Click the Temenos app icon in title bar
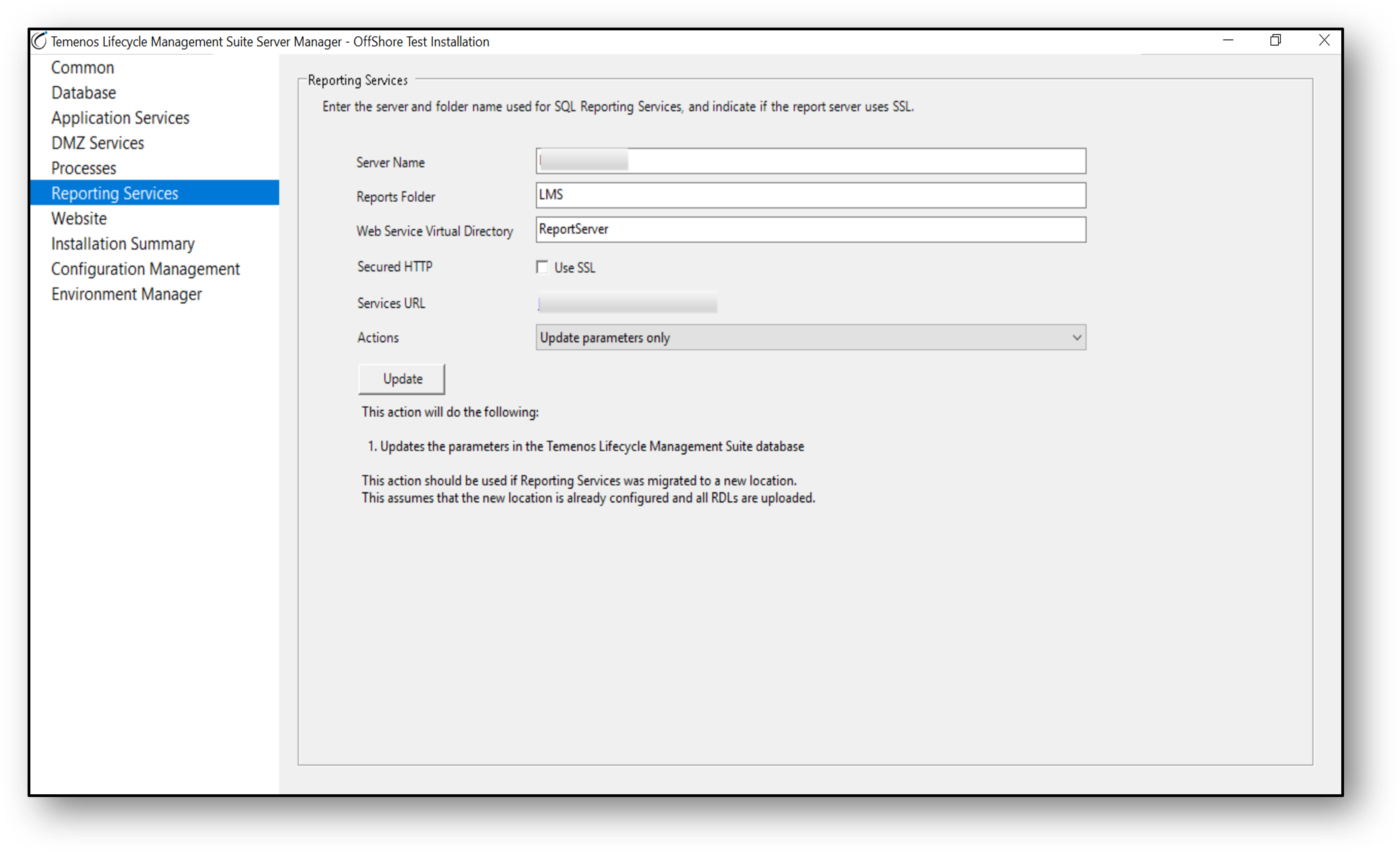1400x853 pixels. (39, 41)
